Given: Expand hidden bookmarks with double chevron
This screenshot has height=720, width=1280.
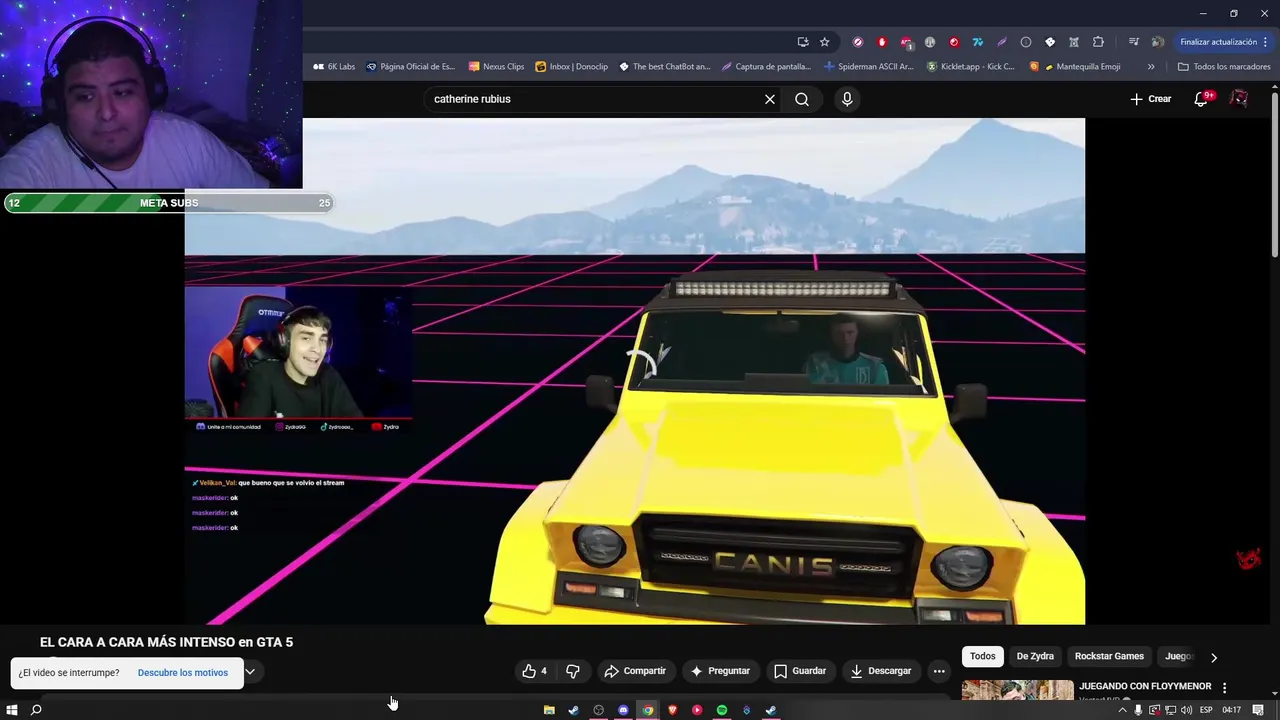Looking at the screenshot, I should coord(1151,67).
